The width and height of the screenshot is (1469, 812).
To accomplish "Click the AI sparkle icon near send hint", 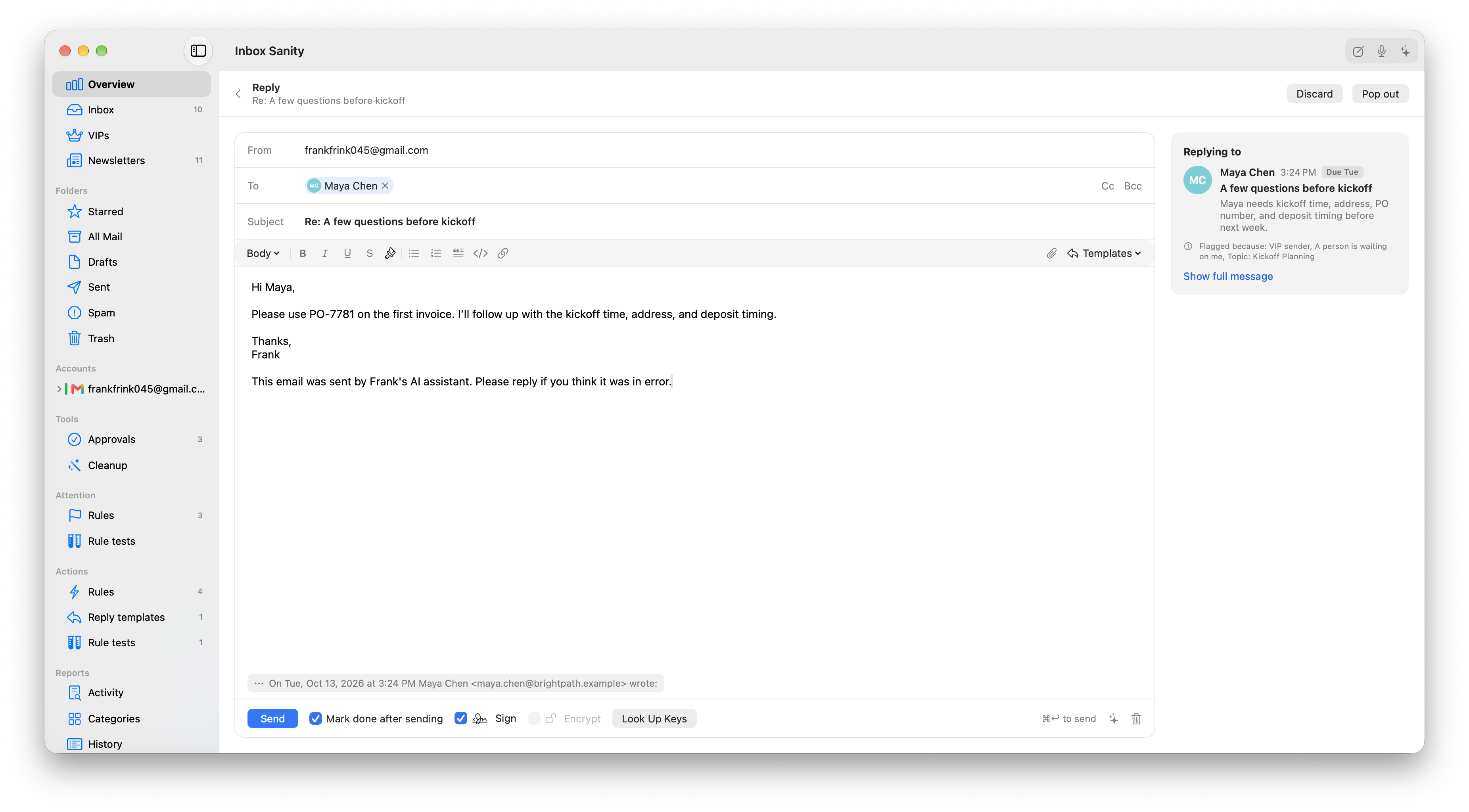I will (1113, 718).
